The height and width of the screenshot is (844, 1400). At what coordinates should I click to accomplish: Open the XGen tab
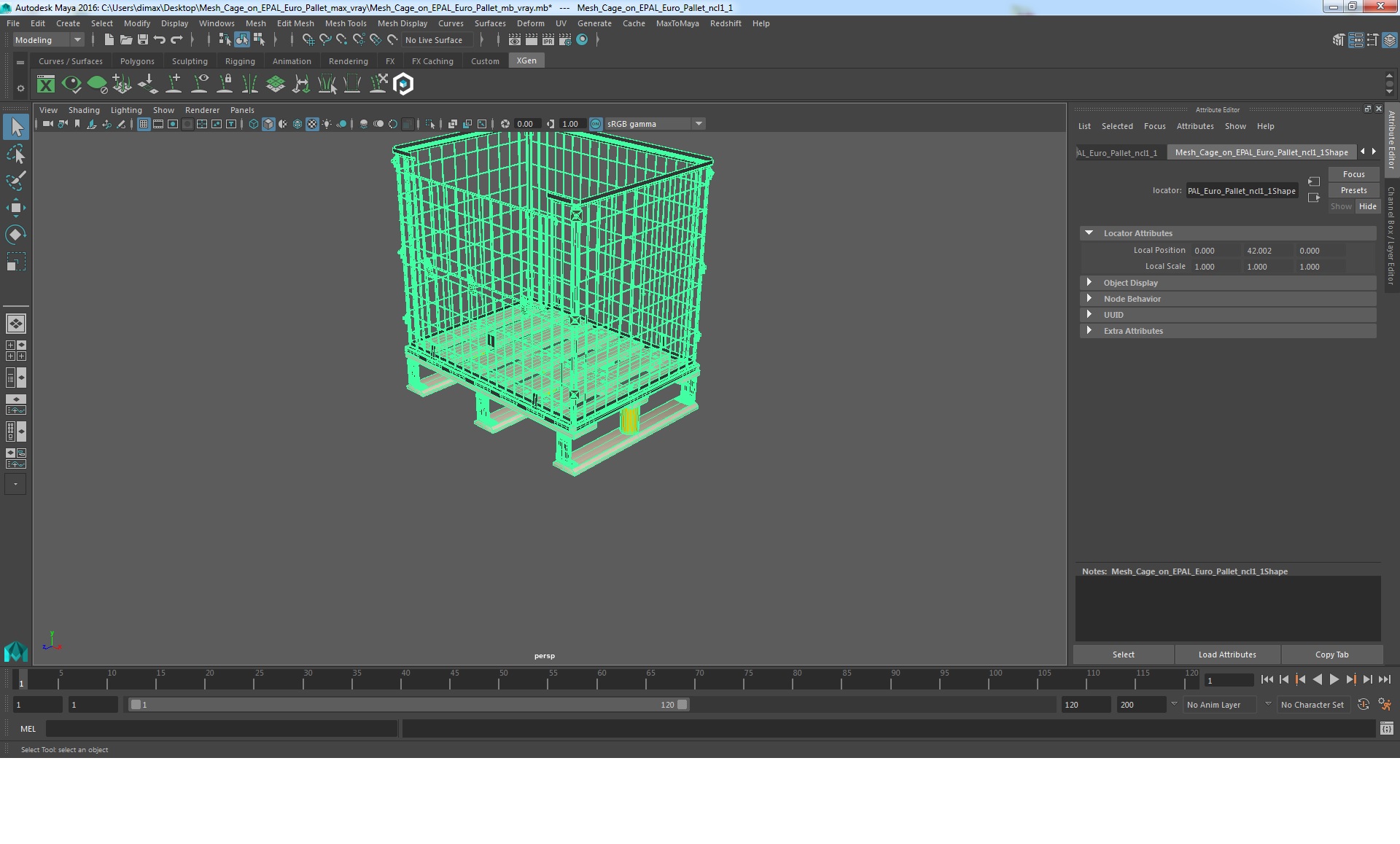click(x=526, y=61)
